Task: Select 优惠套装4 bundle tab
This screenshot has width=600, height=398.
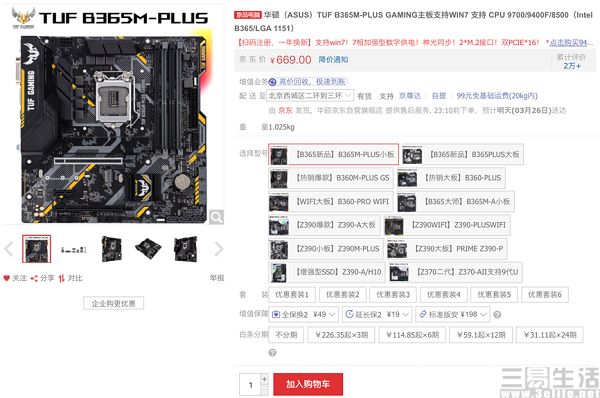Action: (443, 295)
